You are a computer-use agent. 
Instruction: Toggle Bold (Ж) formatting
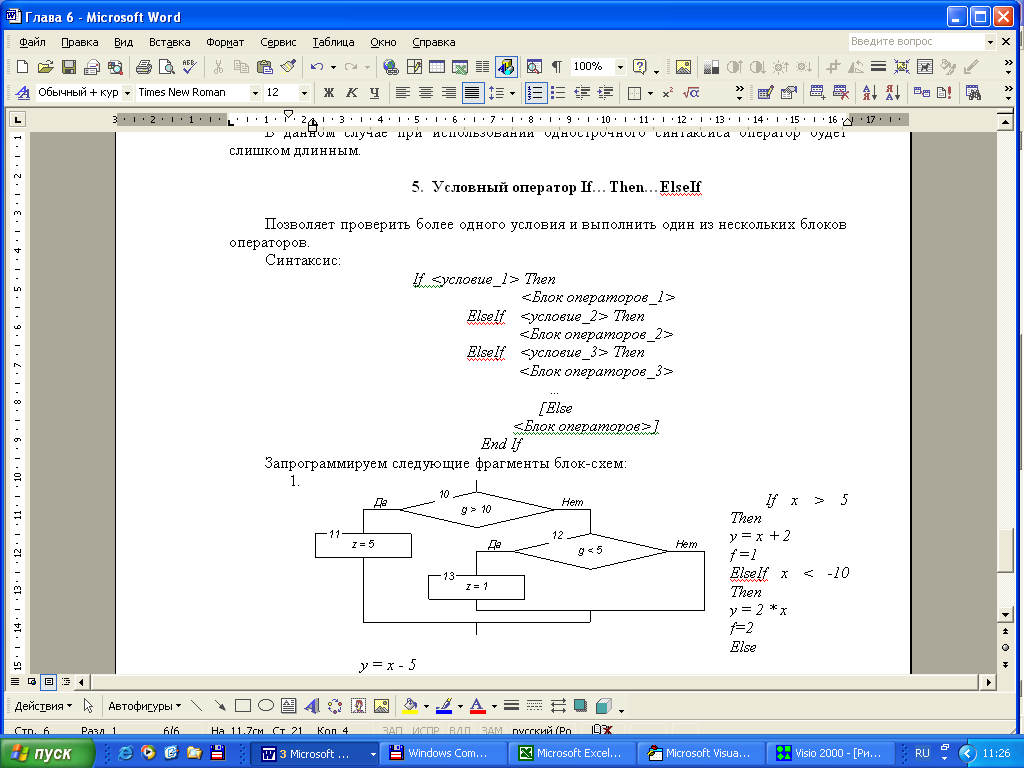tap(328, 93)
